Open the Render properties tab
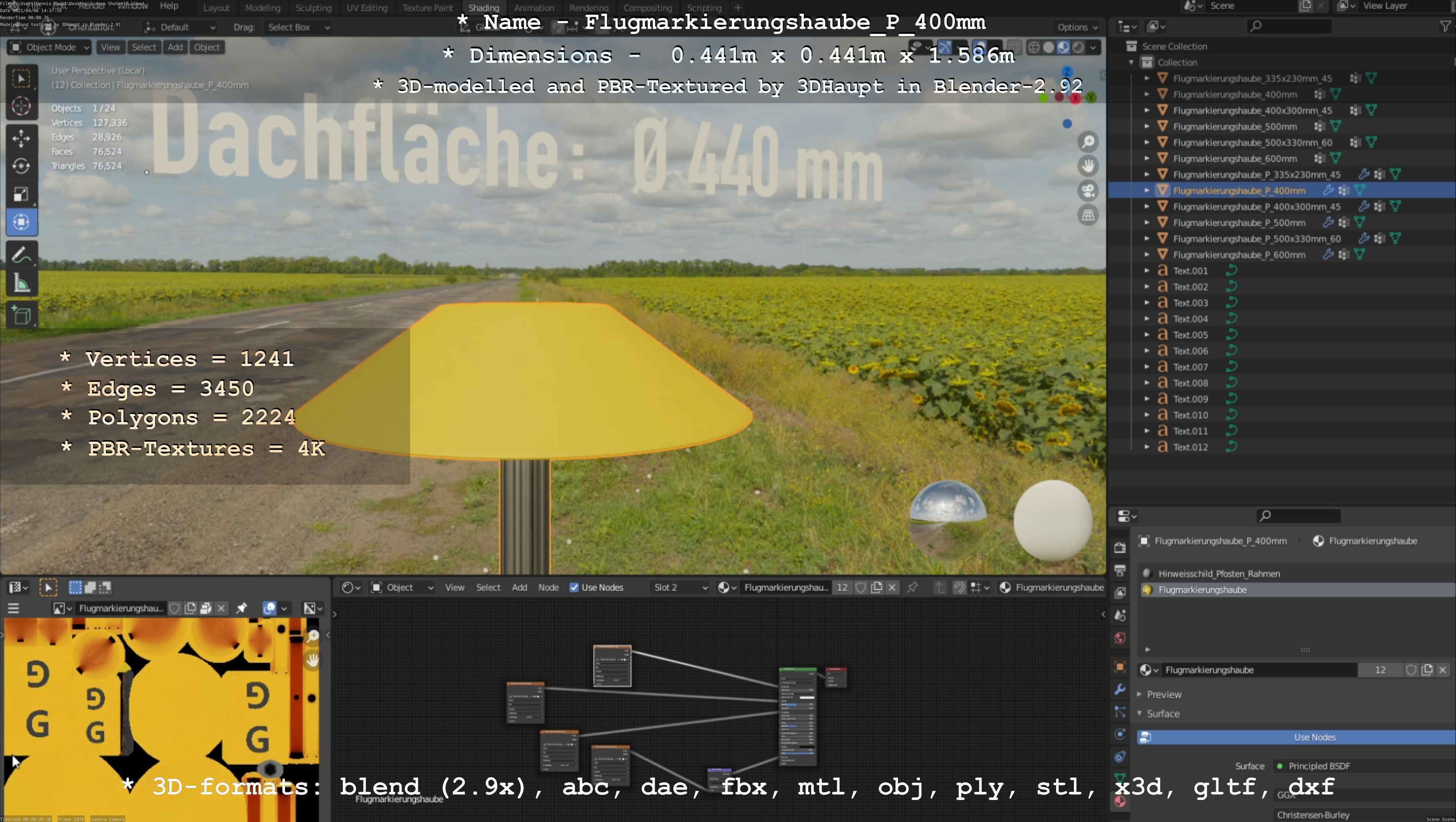 click(1120, 547)
